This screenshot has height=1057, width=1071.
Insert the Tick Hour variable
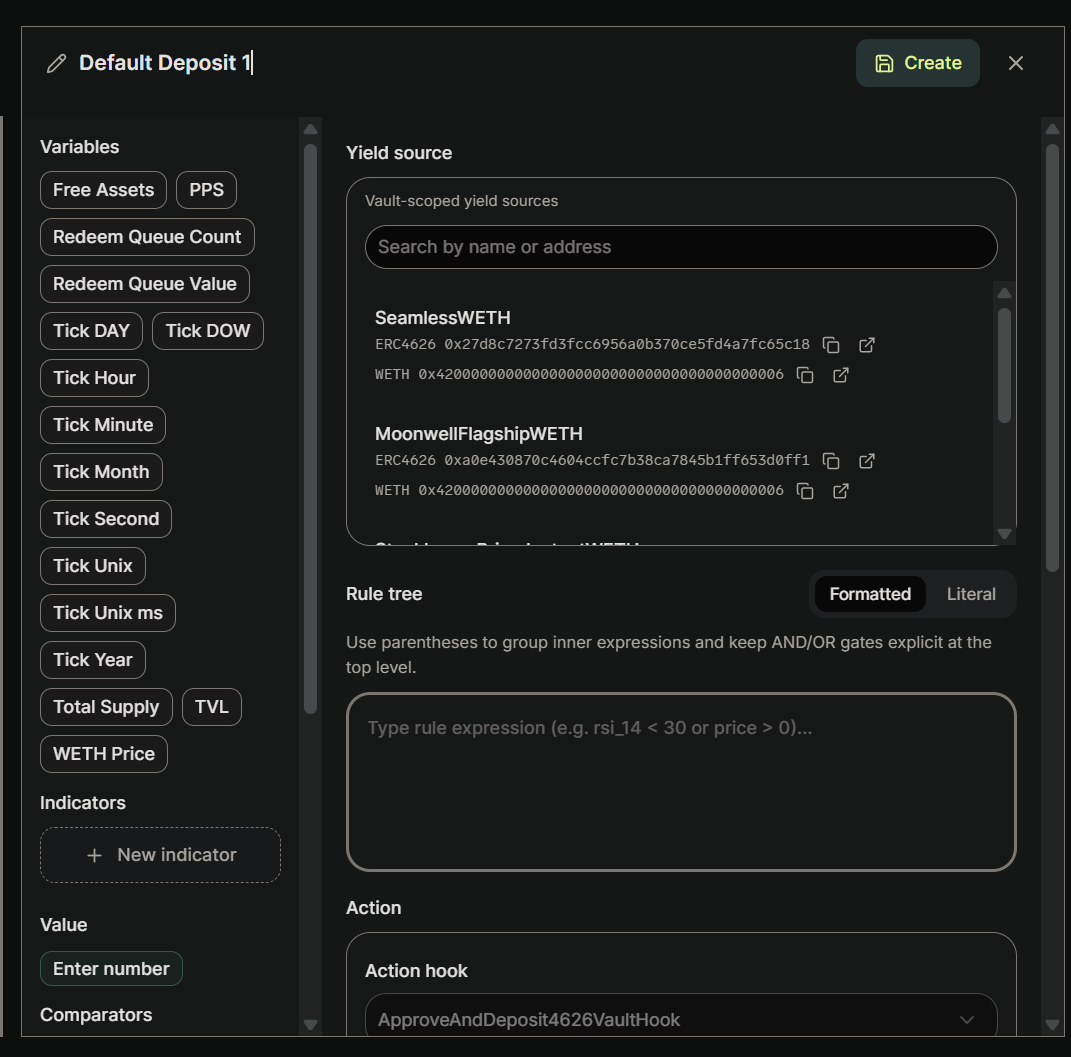94,378
